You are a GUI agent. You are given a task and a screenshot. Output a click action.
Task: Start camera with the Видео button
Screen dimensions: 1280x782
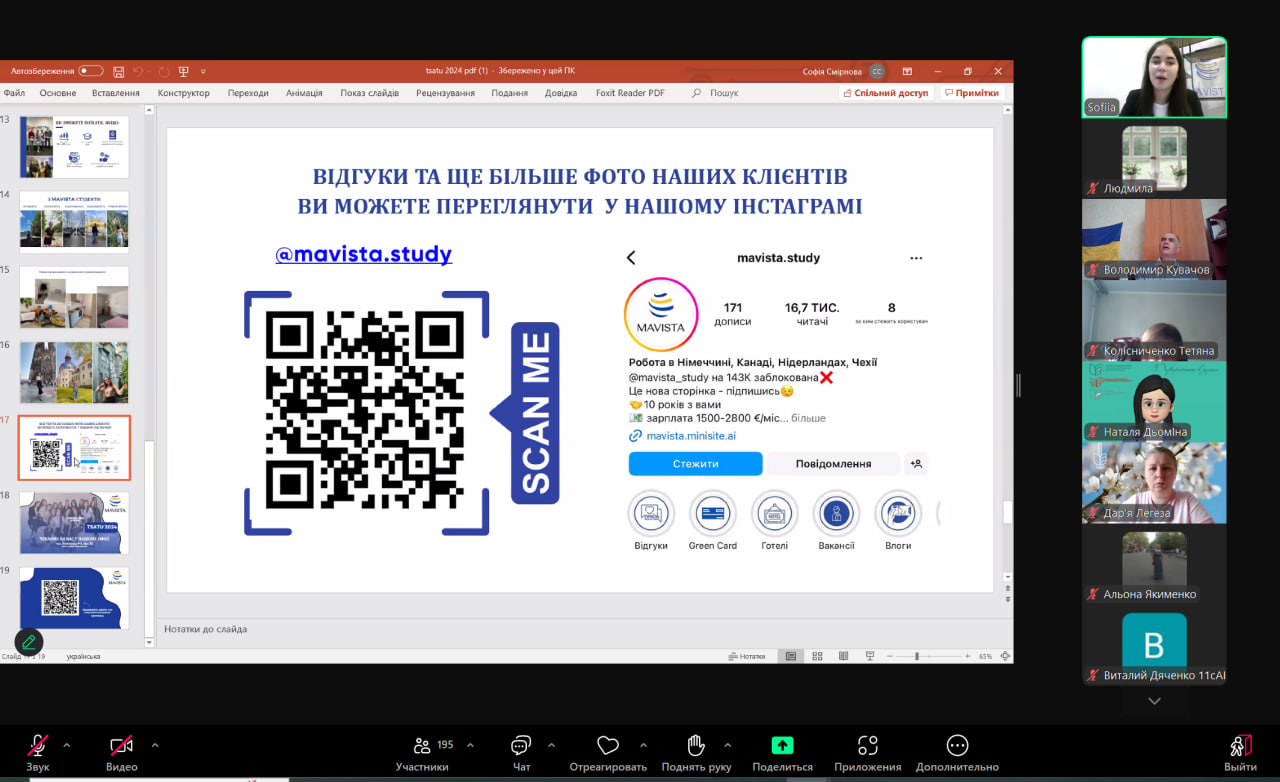pyautogui.click(x=121, y=752)
